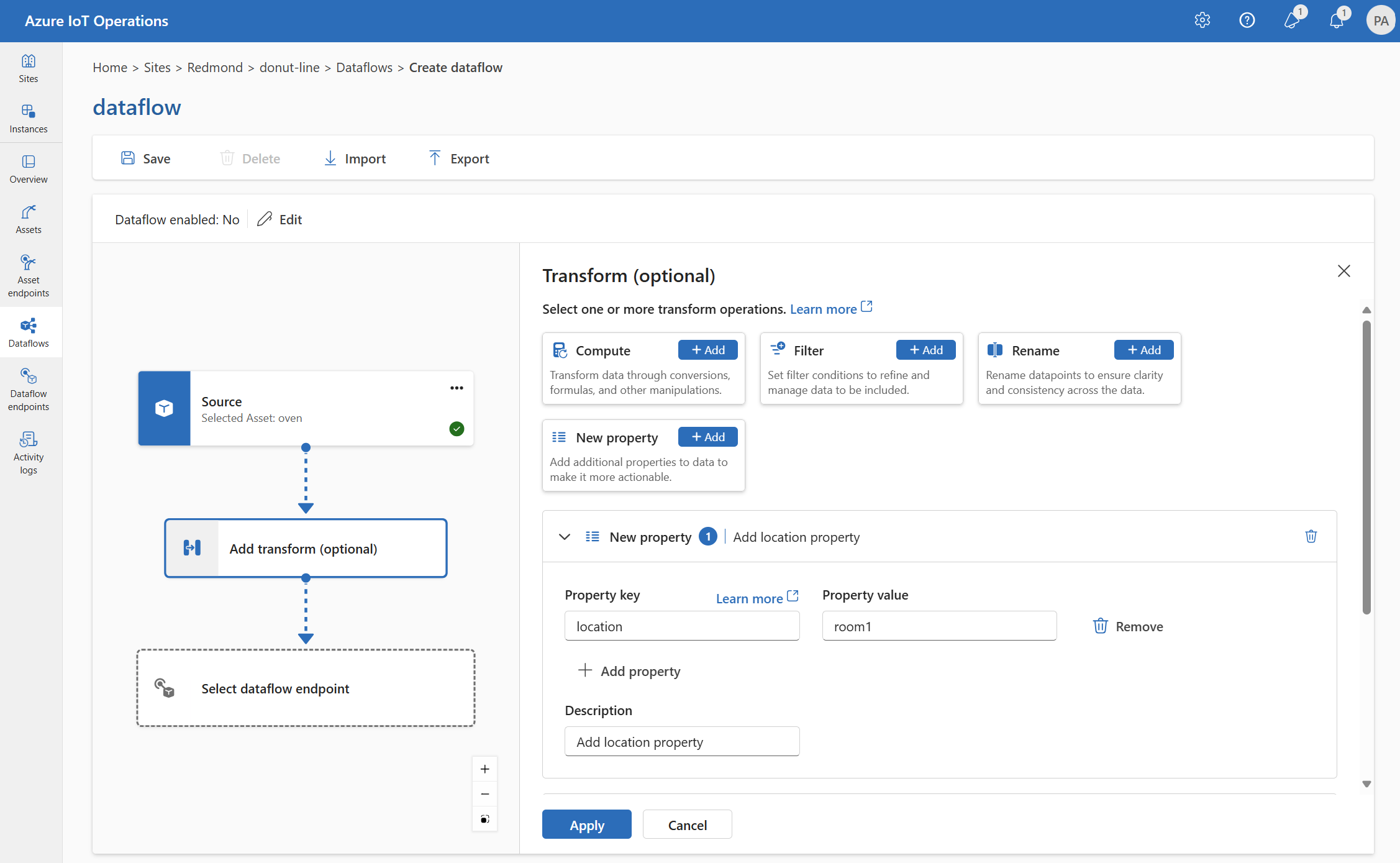Expand the Add transform optional node
Screen dimensions: 1400x863
(305, 548)
